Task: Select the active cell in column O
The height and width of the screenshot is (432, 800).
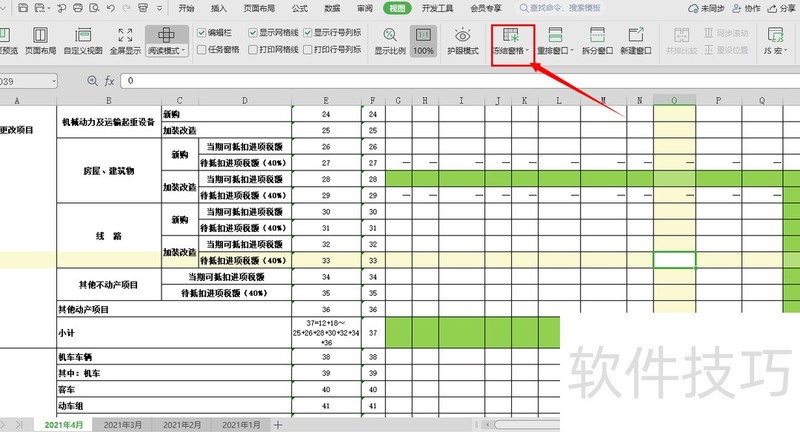Action: pyautogui.click(x=674, y=260)
